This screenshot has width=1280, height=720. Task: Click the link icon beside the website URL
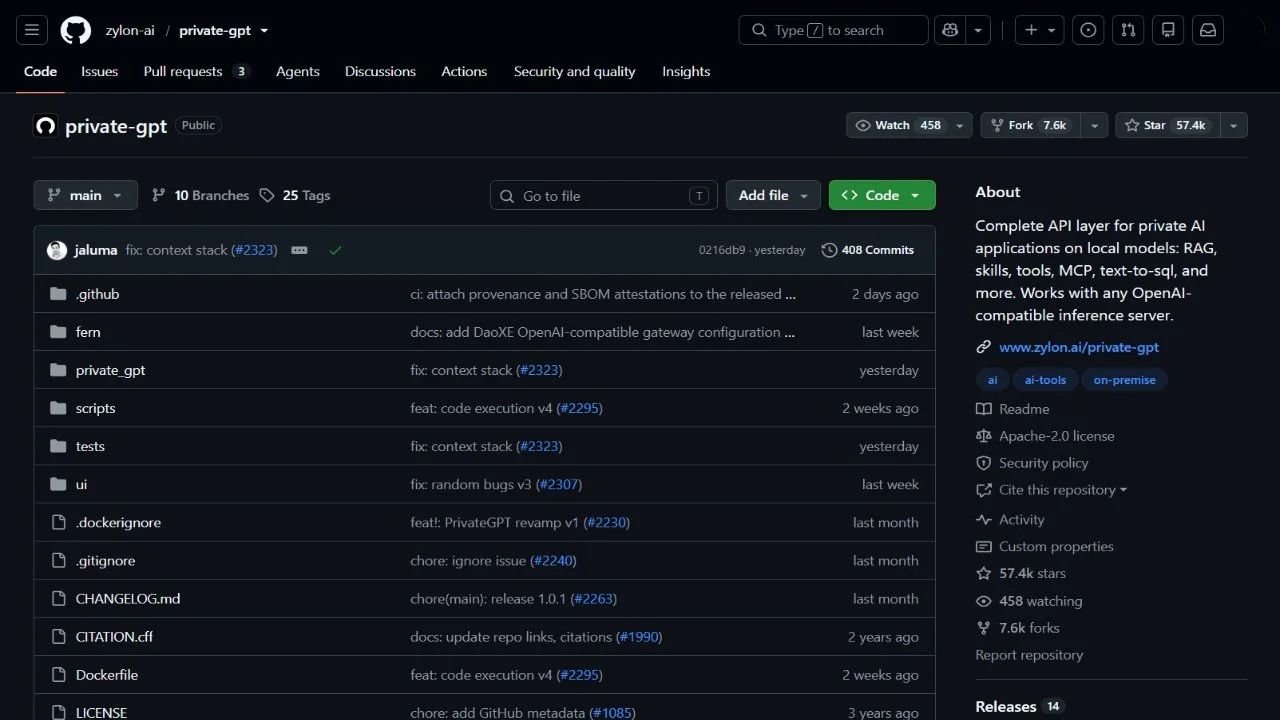click(983, 347)
